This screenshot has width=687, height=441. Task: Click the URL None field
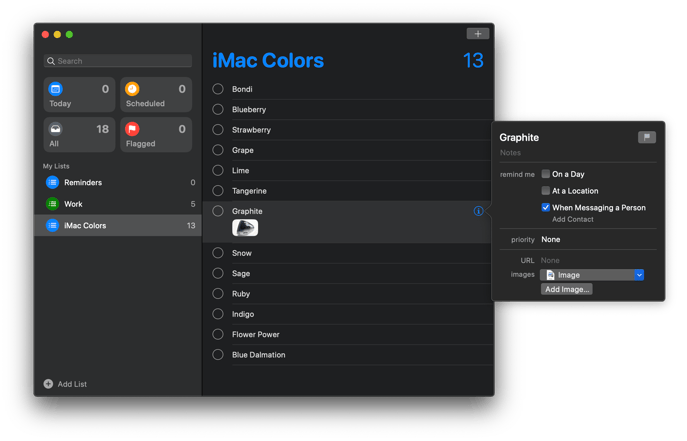(550, 261)
